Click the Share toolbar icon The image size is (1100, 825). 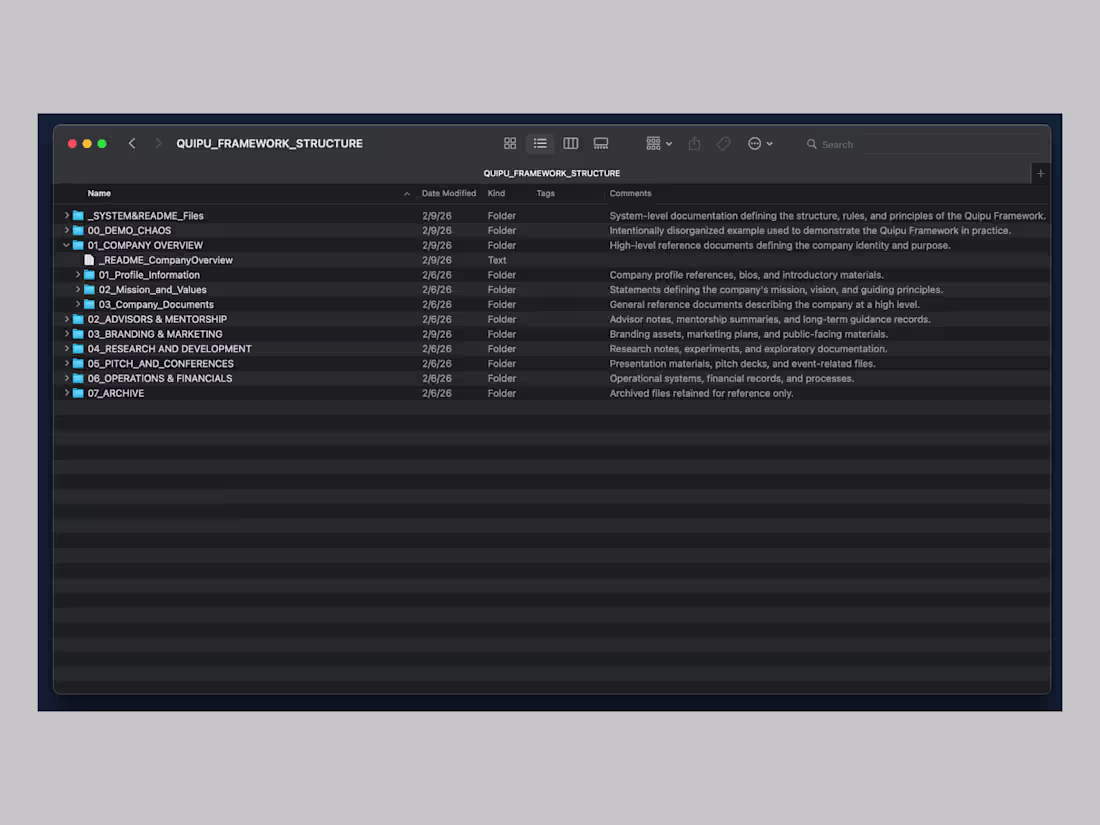pyautogui.click(x=695, y=143)
